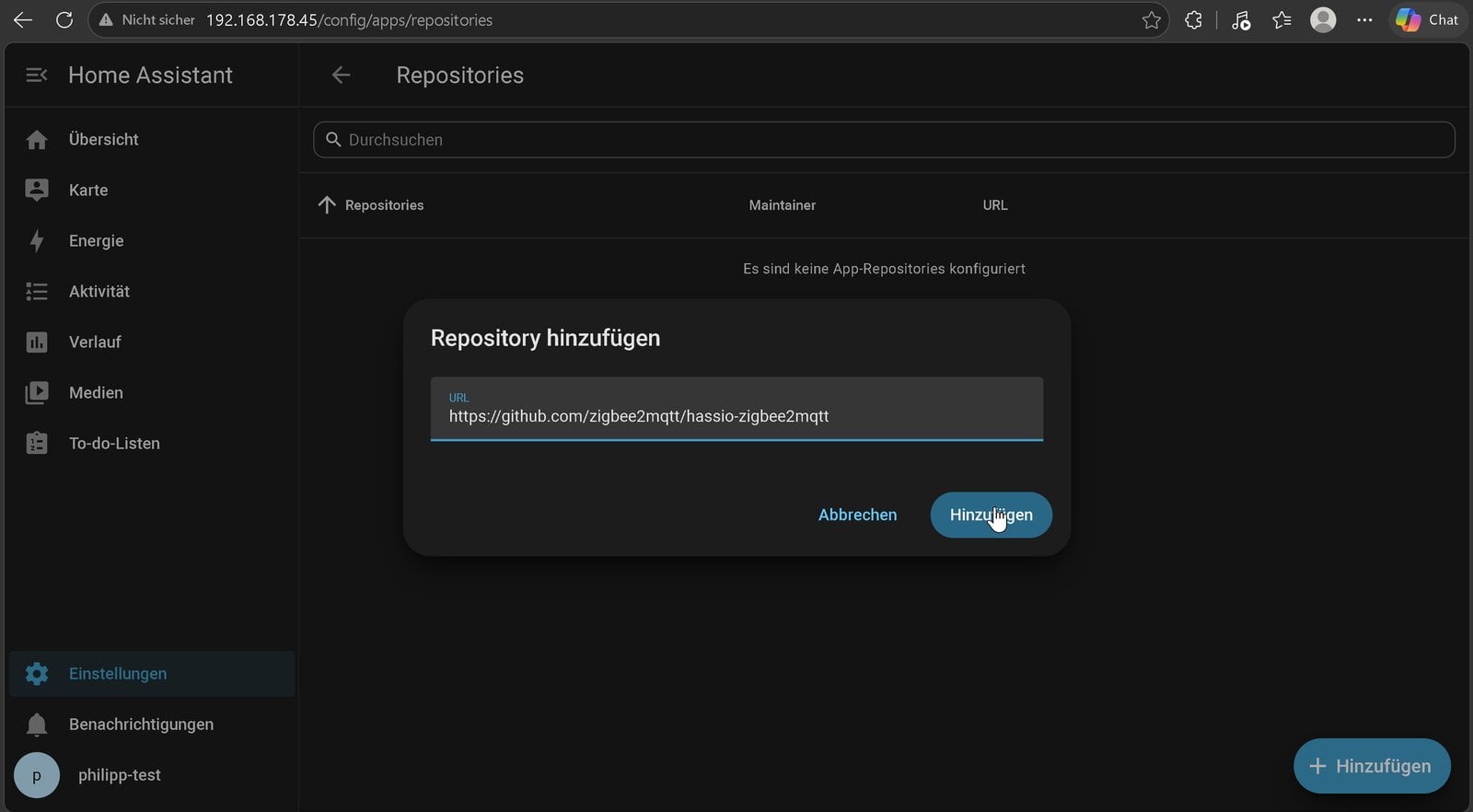Viewport: 1473px width, 812px height.
Task: Reload the page with refresh icon
Action: click(64, 19)
